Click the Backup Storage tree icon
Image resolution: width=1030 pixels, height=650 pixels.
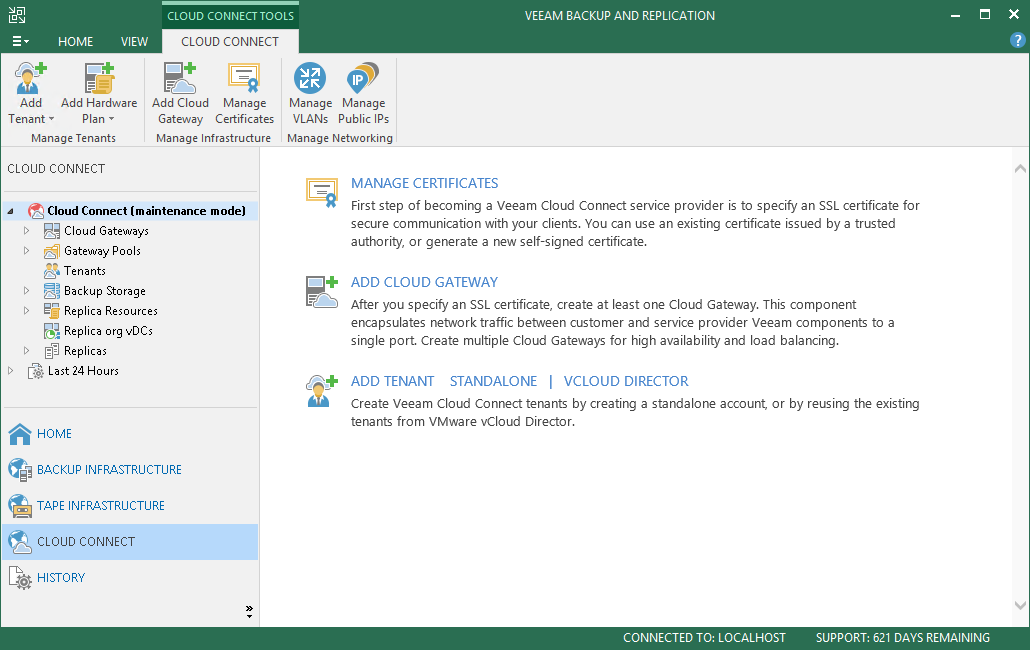[52, 291]
